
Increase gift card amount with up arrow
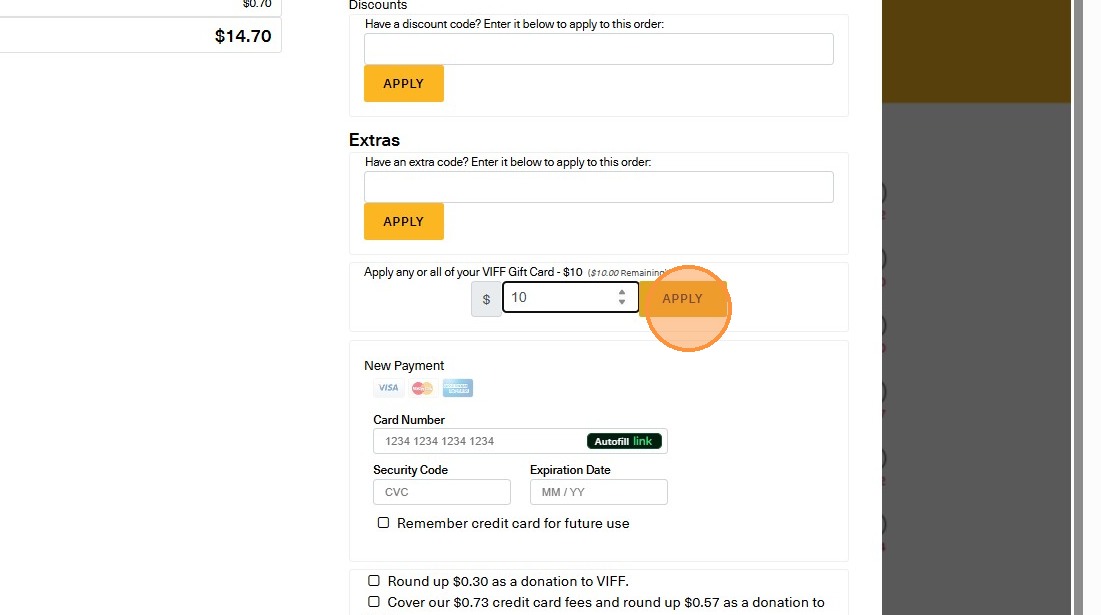[x=622, y=292]
